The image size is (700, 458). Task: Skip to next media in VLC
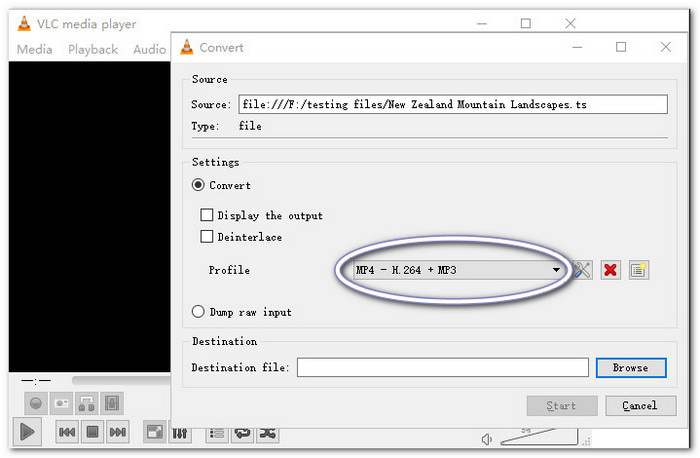coord(118,432)
